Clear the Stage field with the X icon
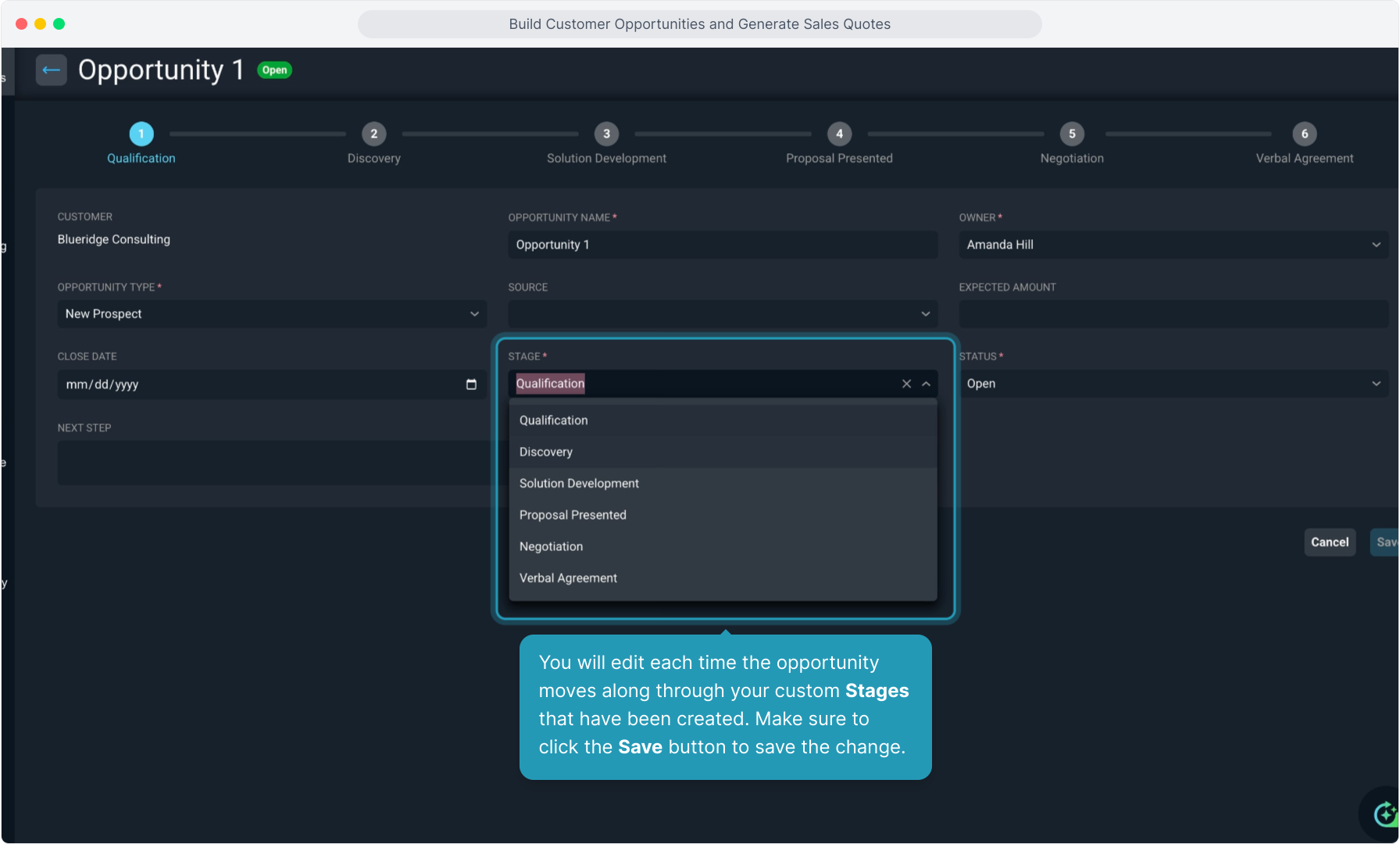Image resolution: width=1400 pixels, height=844 pixels. 906,384
